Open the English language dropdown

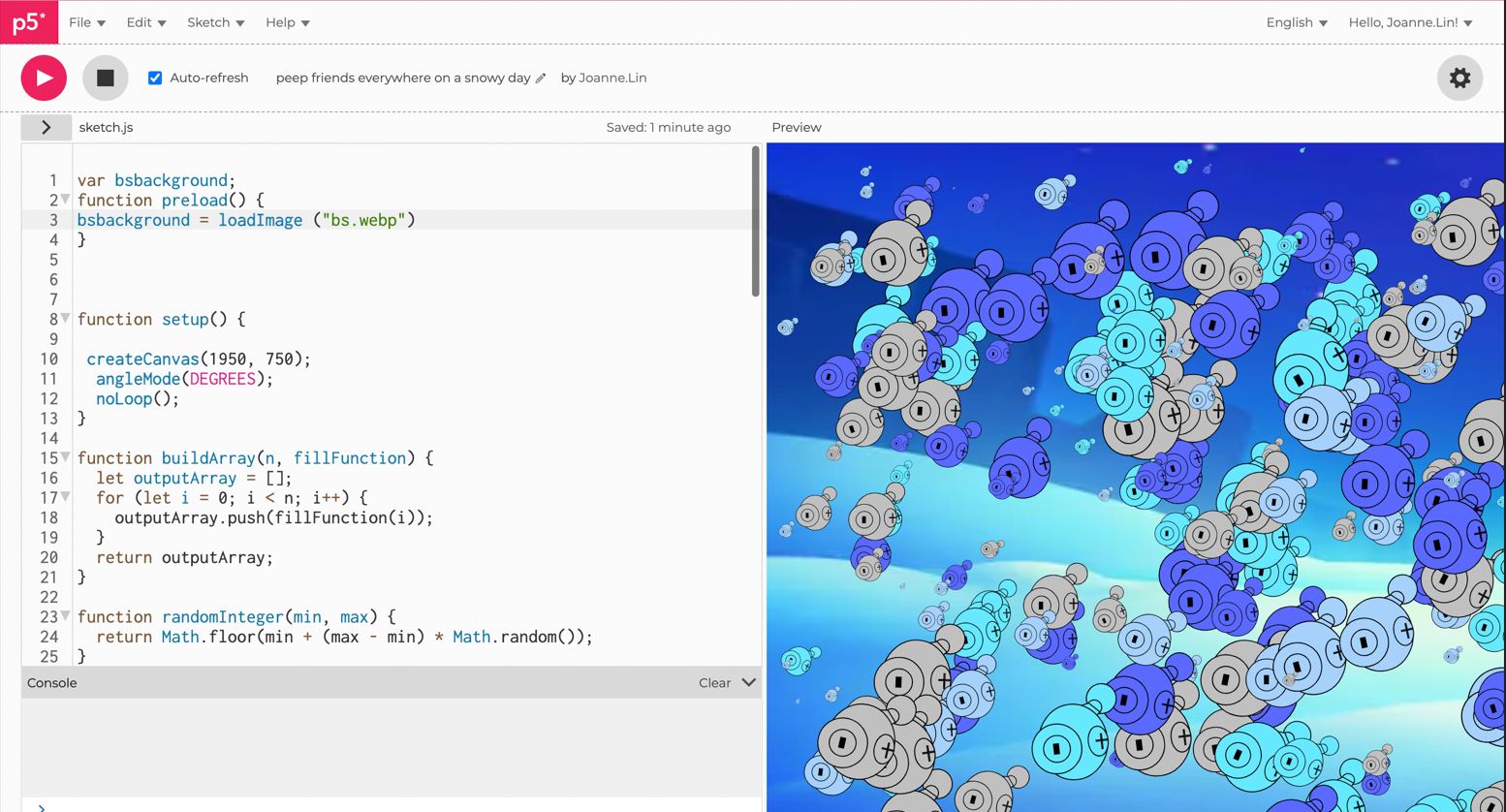[1296, 22]
